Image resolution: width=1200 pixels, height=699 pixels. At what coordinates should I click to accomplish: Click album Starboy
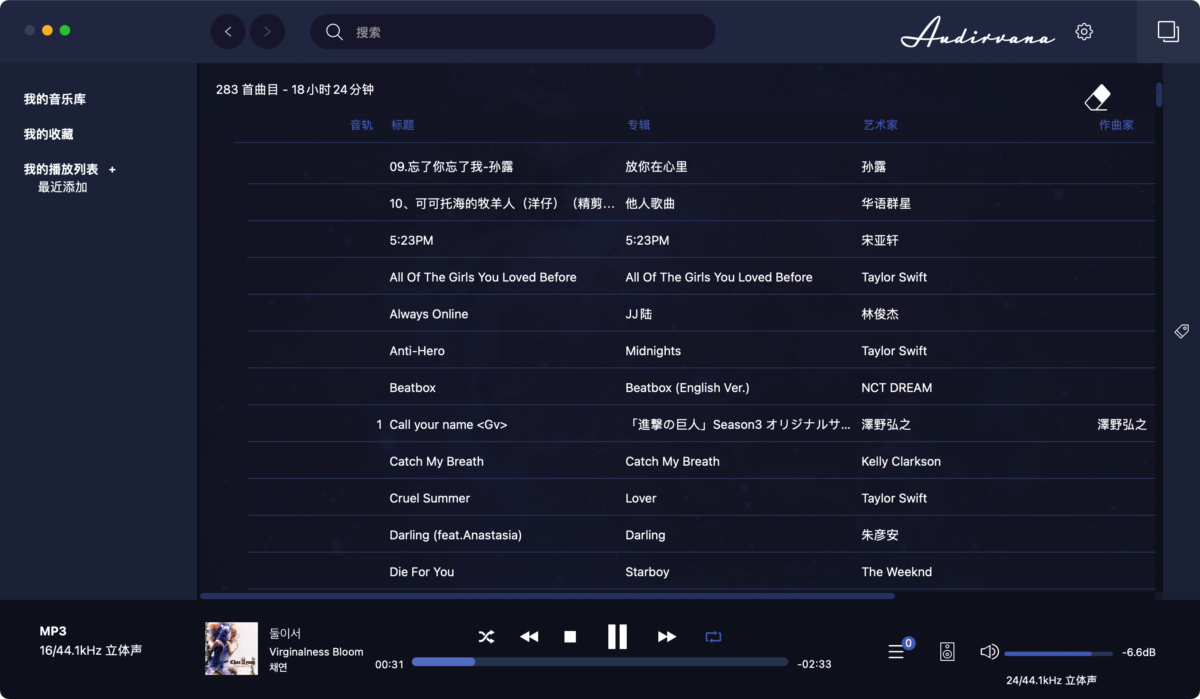click(x=647, y=572)
